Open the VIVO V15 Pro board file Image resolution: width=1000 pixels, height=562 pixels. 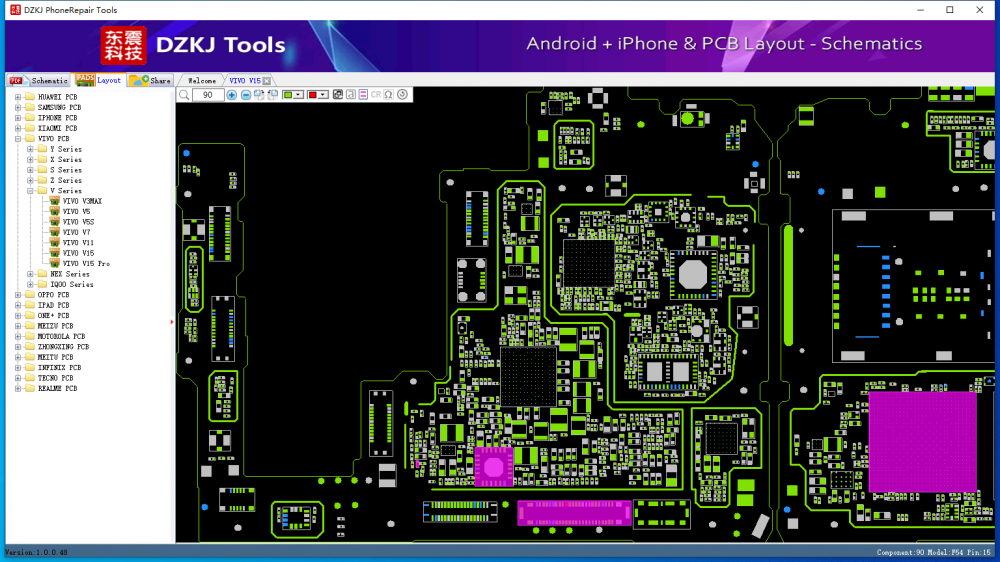coord(85,263)
